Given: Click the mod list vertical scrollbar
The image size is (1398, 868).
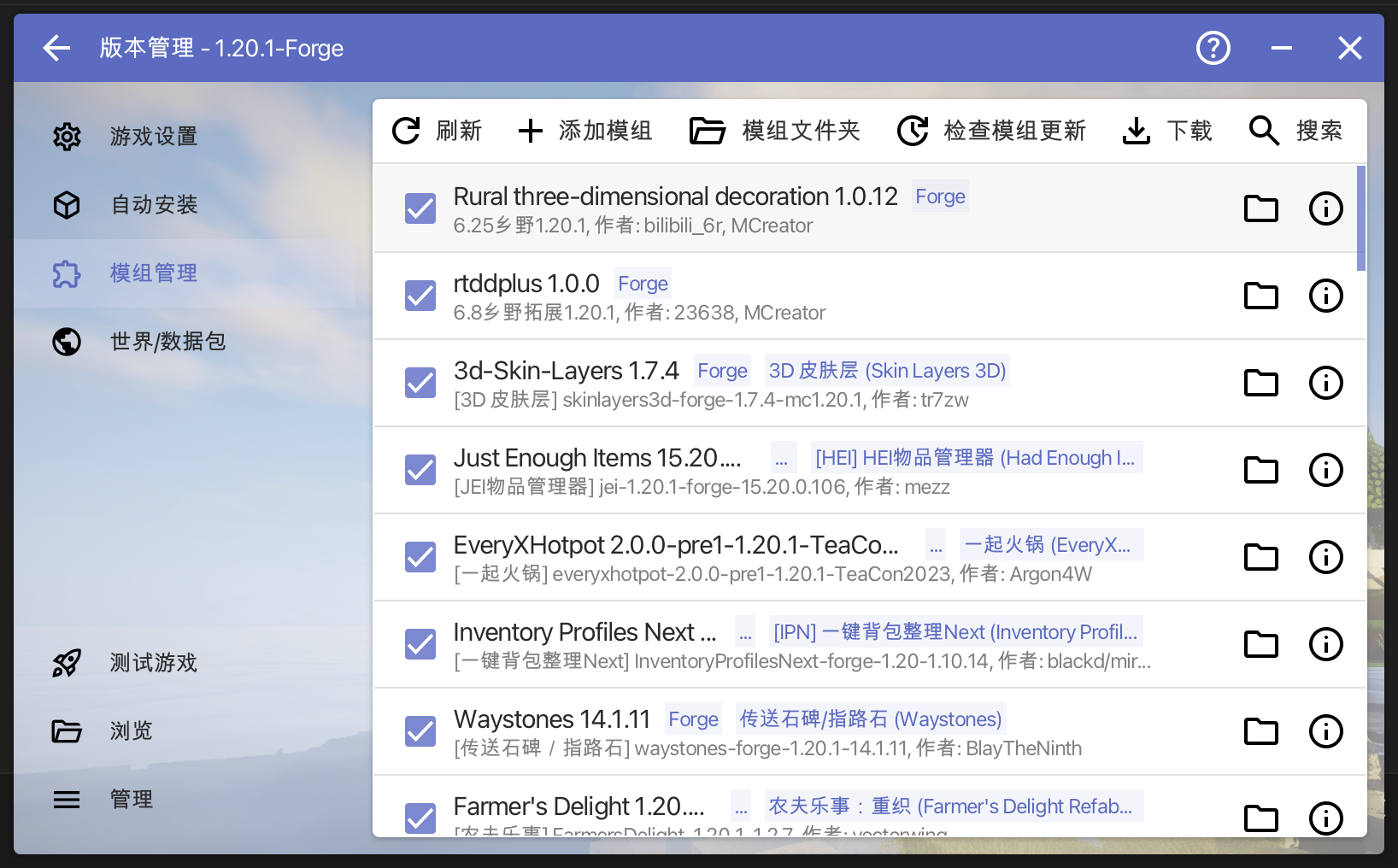Looking at the screenshot, I should pos(1360,219).
